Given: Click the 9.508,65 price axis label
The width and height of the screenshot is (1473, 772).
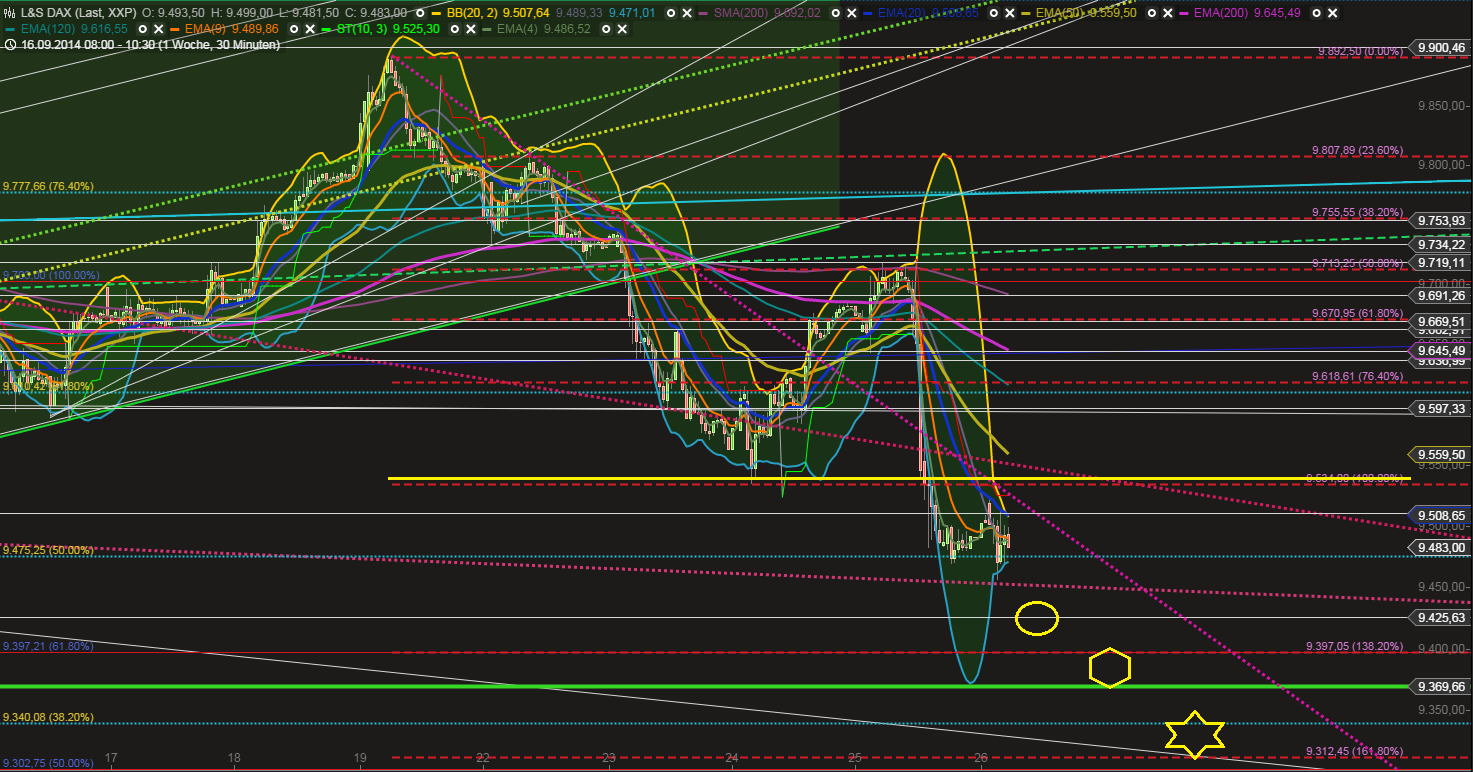Looking at the screenshot, I should (x=1439, y=516).
